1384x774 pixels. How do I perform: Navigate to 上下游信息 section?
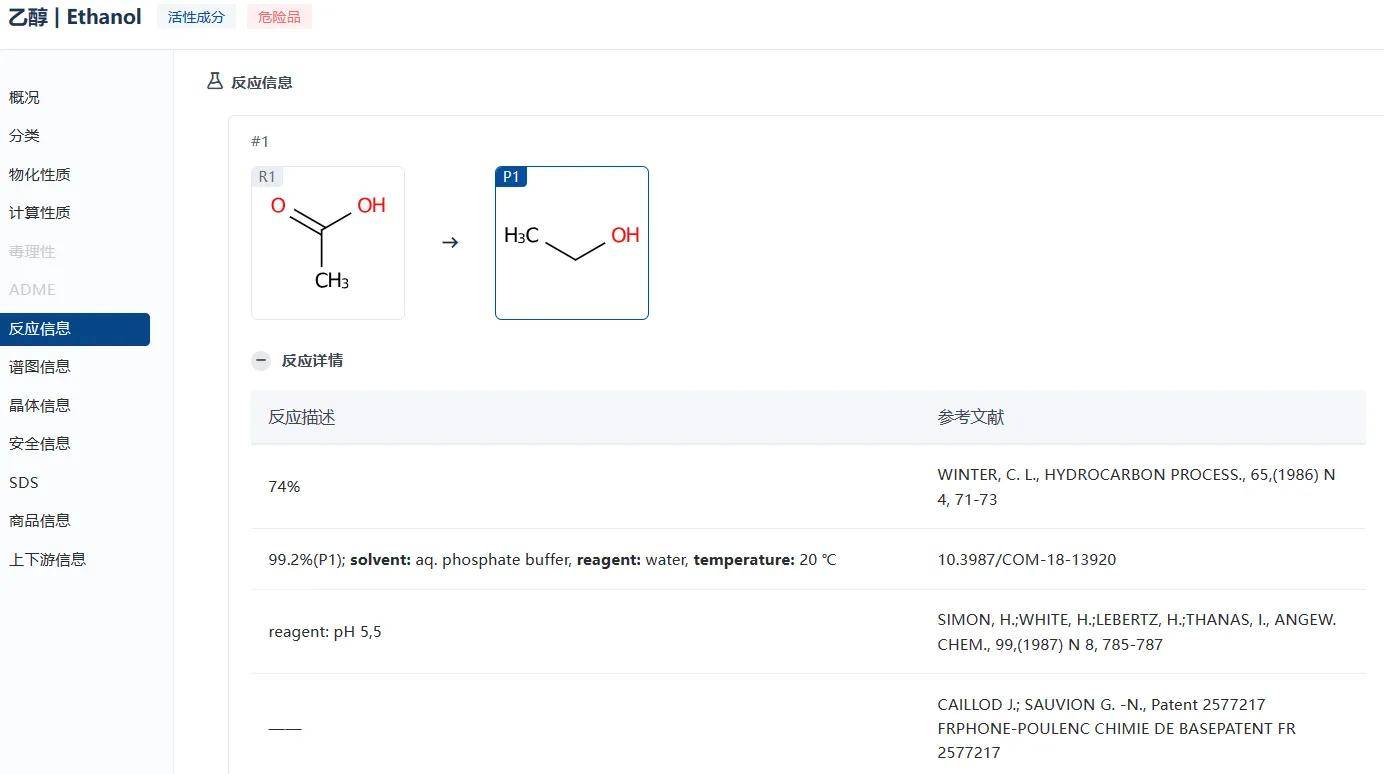[48, 559]
